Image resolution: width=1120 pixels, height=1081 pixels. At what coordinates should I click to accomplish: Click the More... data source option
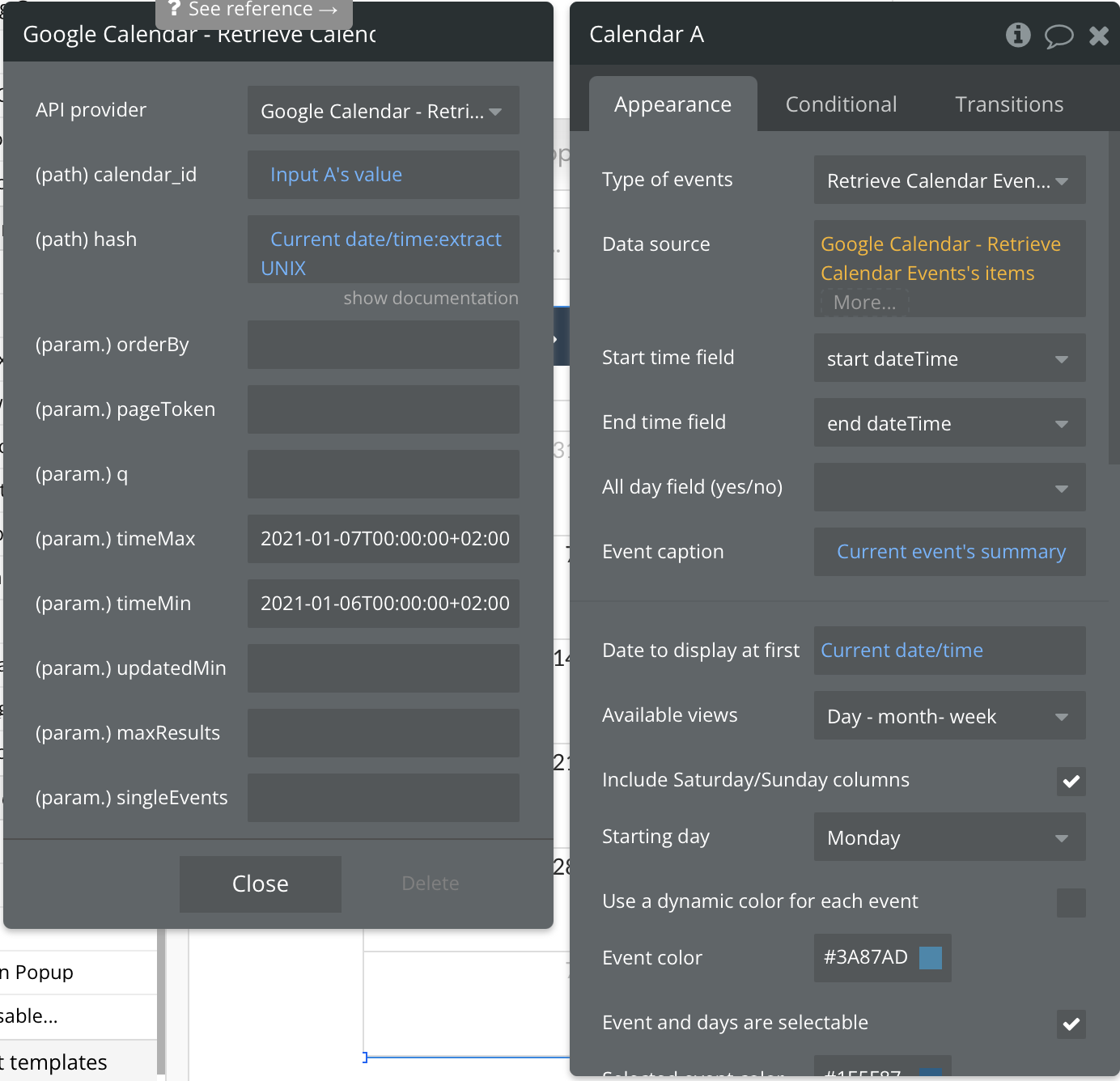pyautogui.click(x=864, y=303)
